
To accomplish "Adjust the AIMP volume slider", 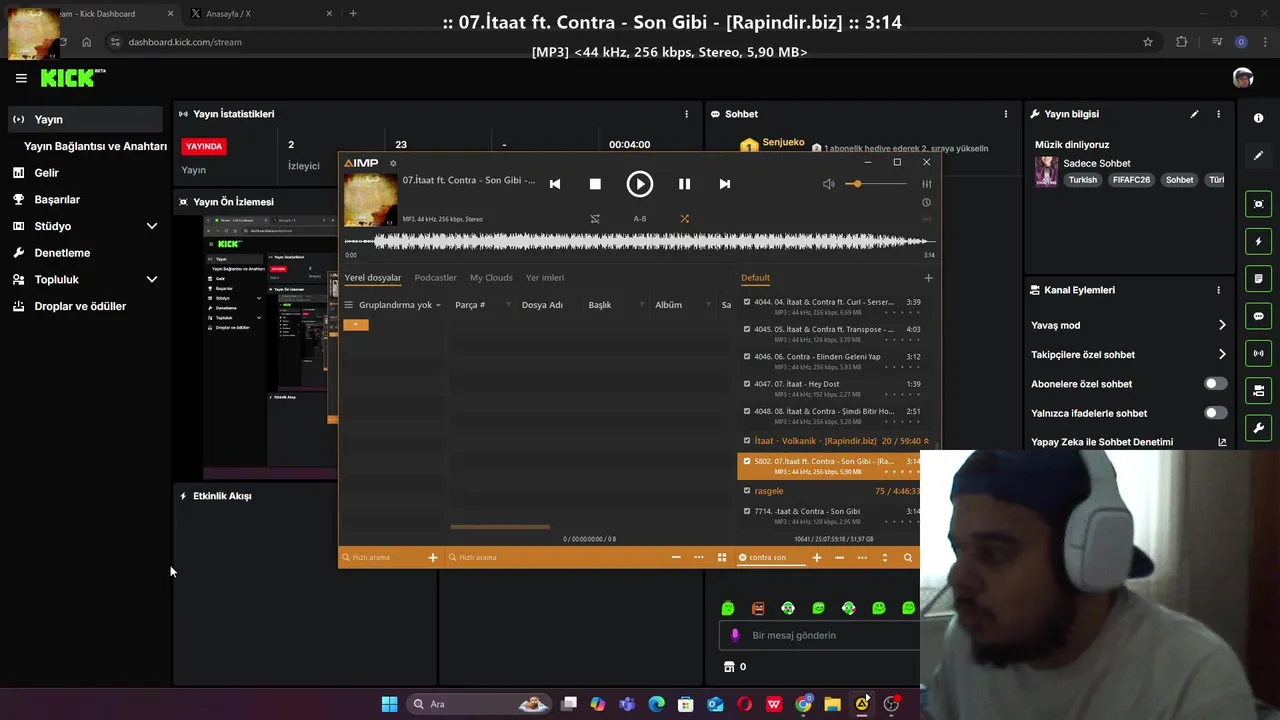I will tap(876, 184).
